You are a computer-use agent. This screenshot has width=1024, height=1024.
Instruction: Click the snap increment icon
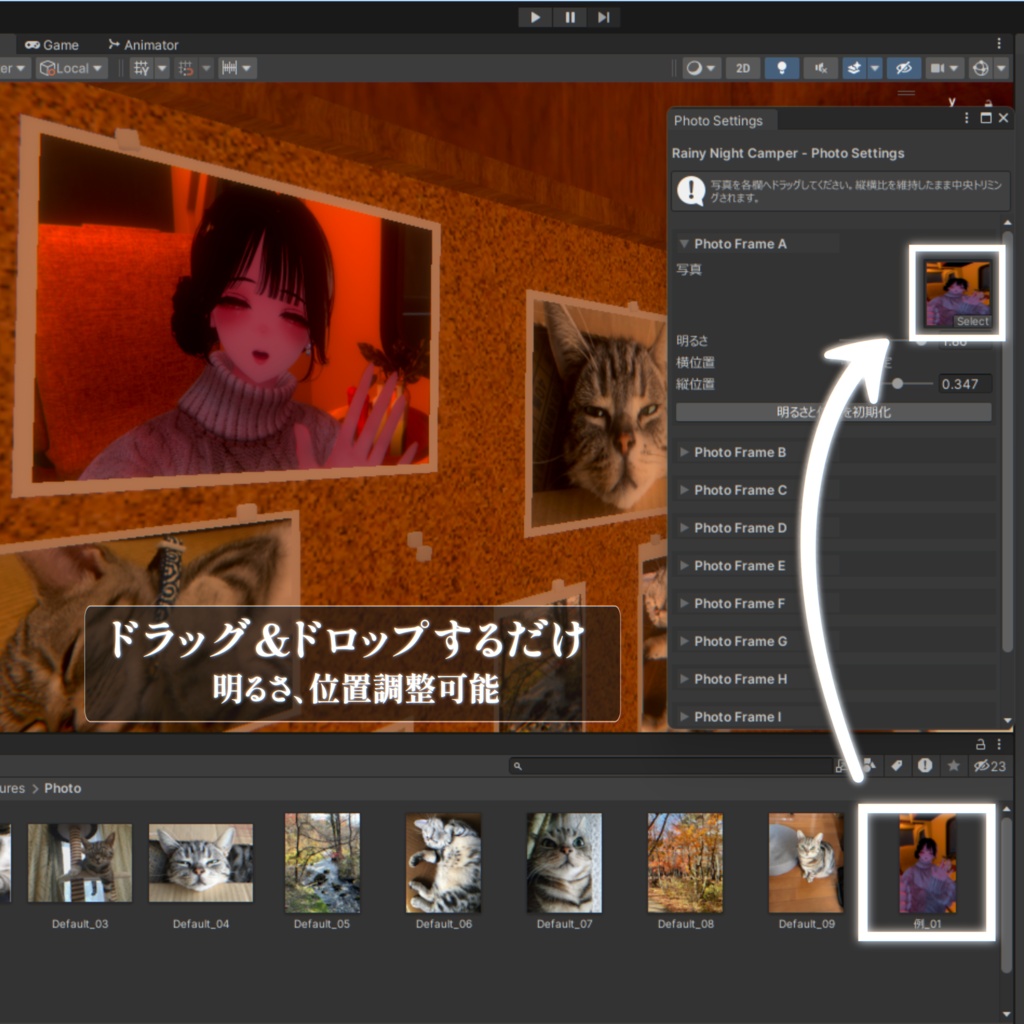coord(230,68)
